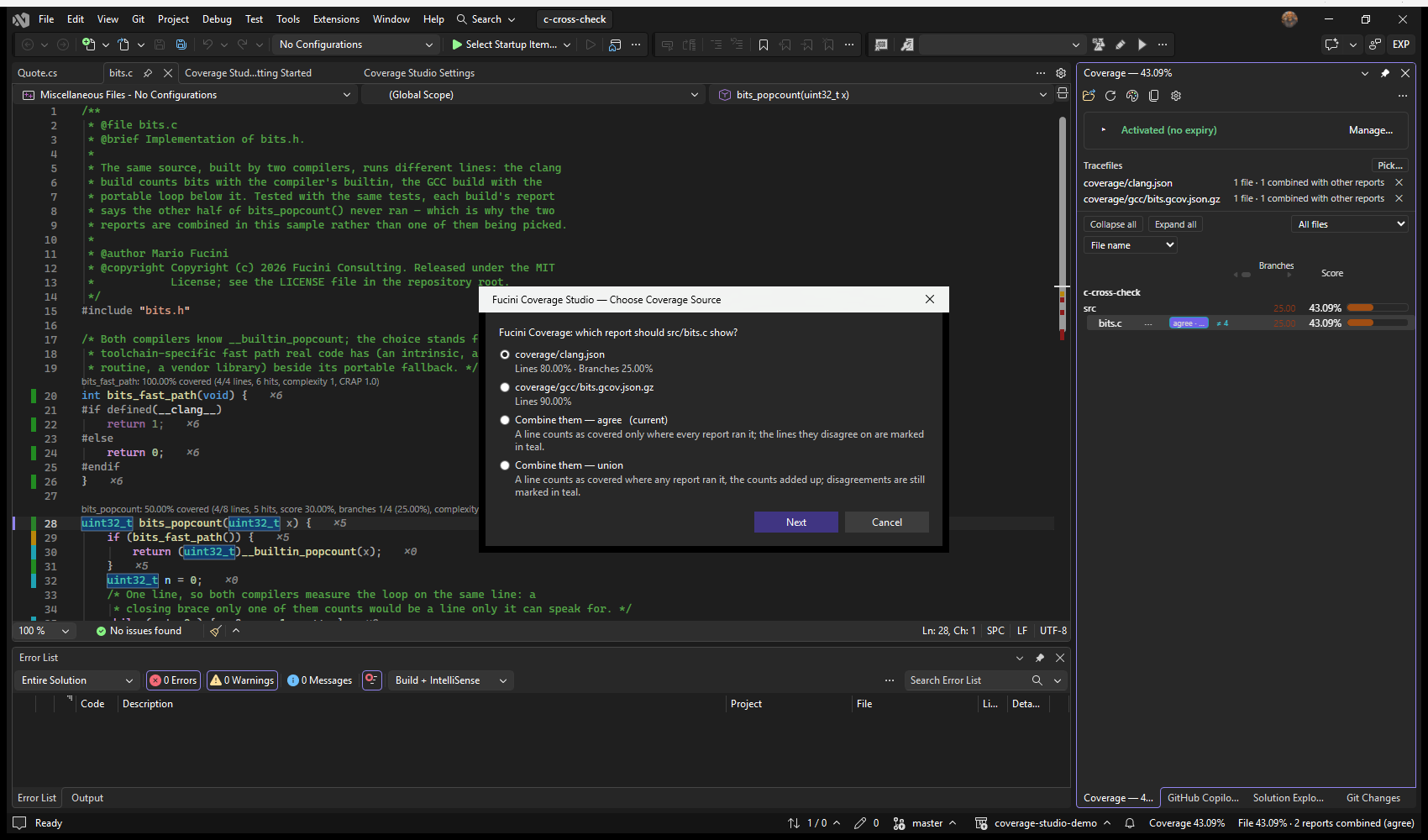Remove coverage/clang.json tracefile
1428x840 pixels.
tap(1399, 182)
